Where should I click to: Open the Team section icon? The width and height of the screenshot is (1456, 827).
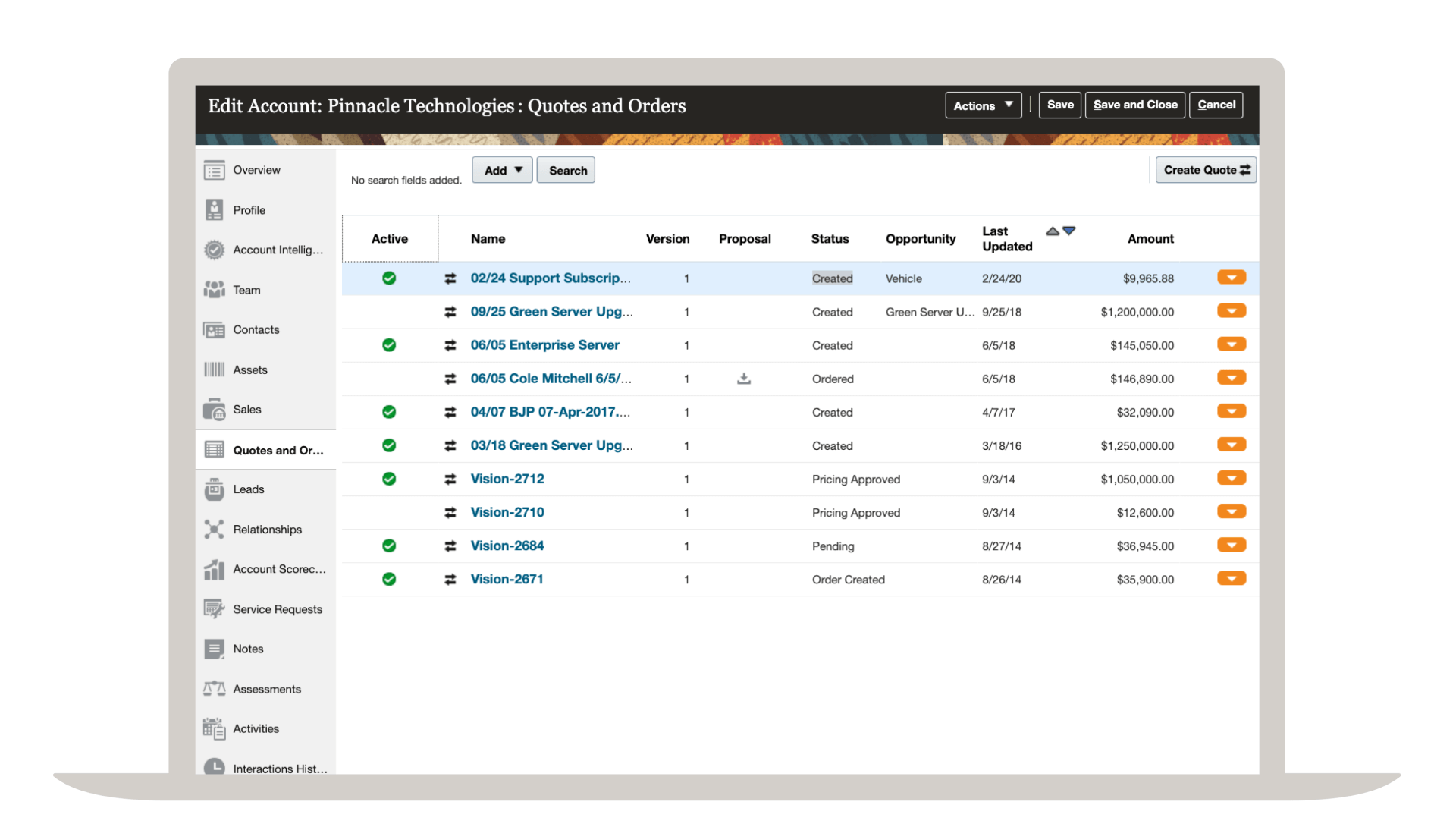tap(214, 290)
